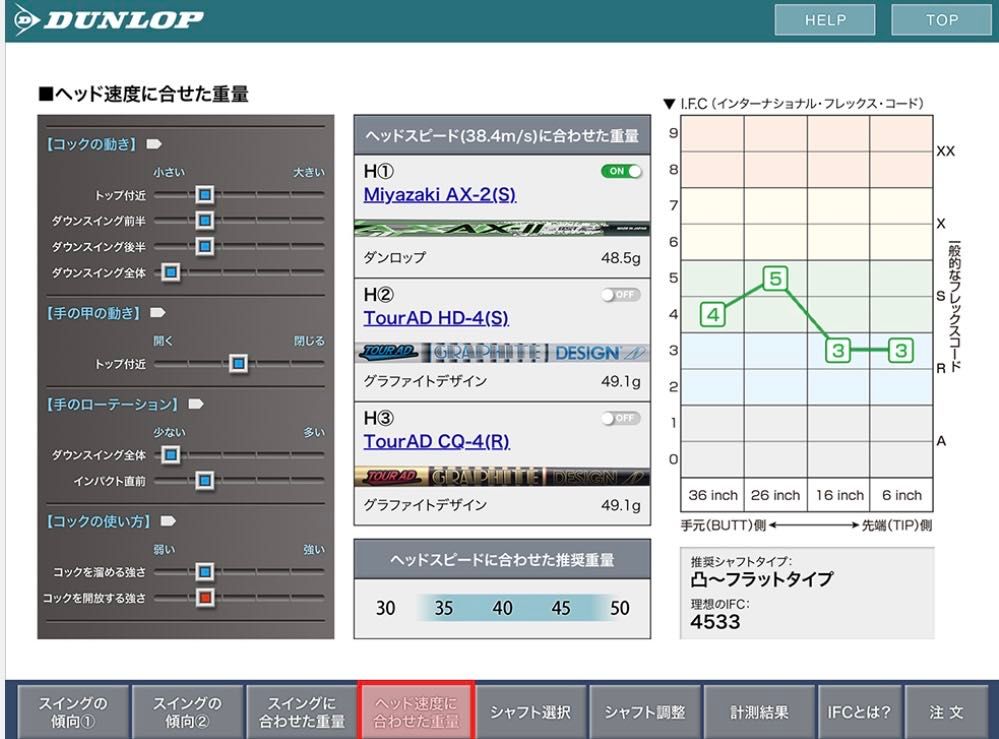
Task: Click the 26 inch chart point labeled 5
Action: pyautogui.click(x=775, y=278)
